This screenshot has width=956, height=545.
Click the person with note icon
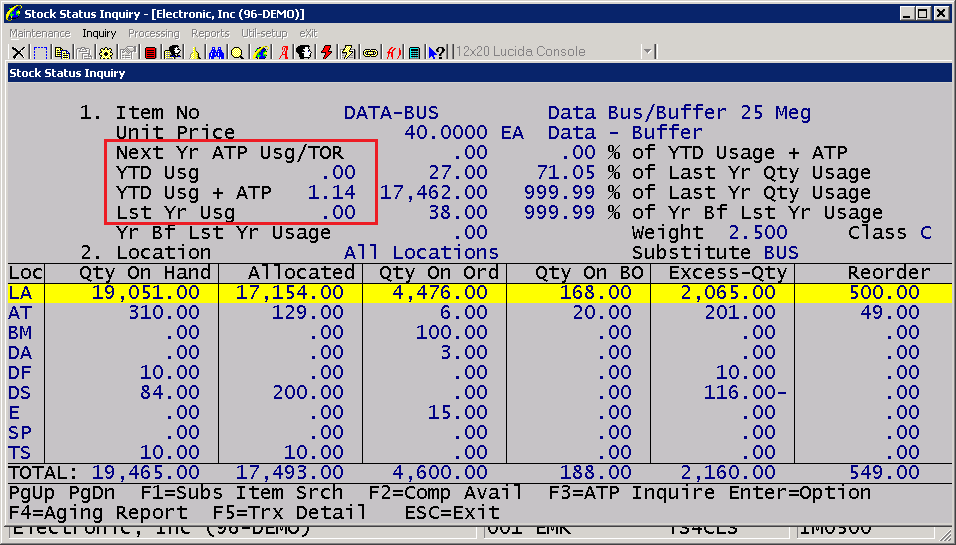tap(173, 52)
